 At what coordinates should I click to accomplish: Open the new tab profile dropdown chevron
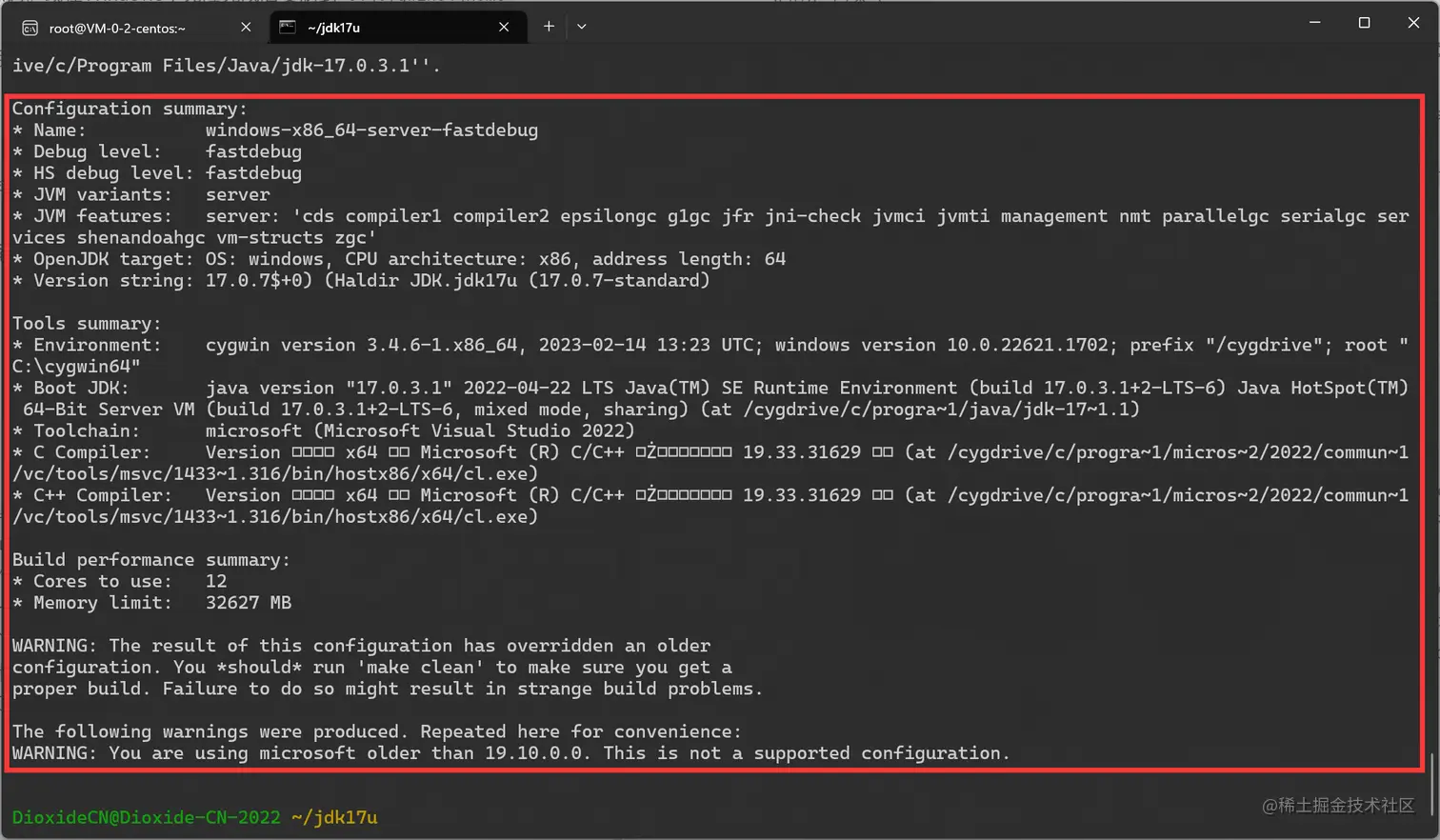click(x=581, y=27)
